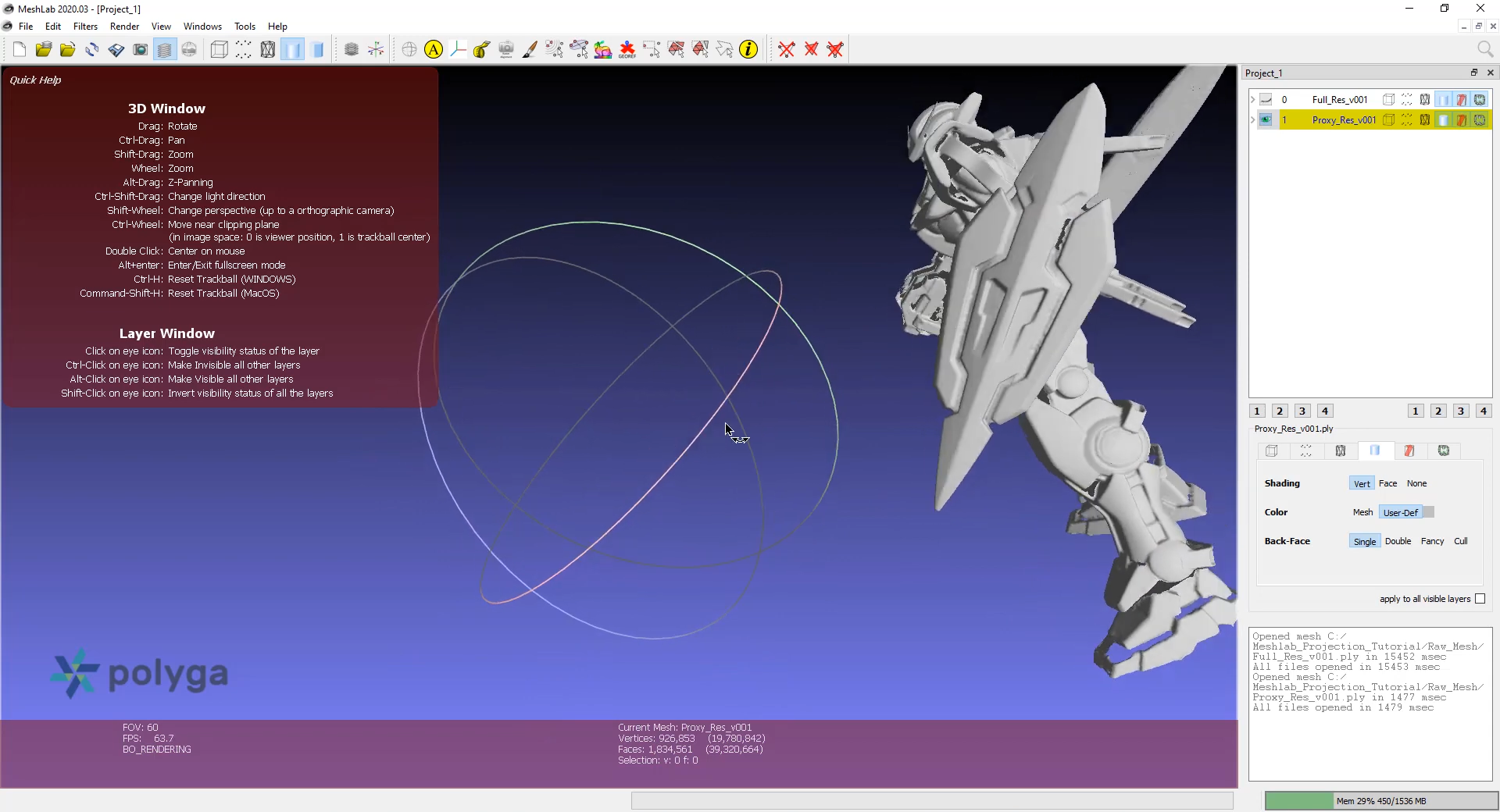Set Back-Face to Double
Image resolution: width=1500 pixels, height=812 pixels.
tap(1398, 541)
